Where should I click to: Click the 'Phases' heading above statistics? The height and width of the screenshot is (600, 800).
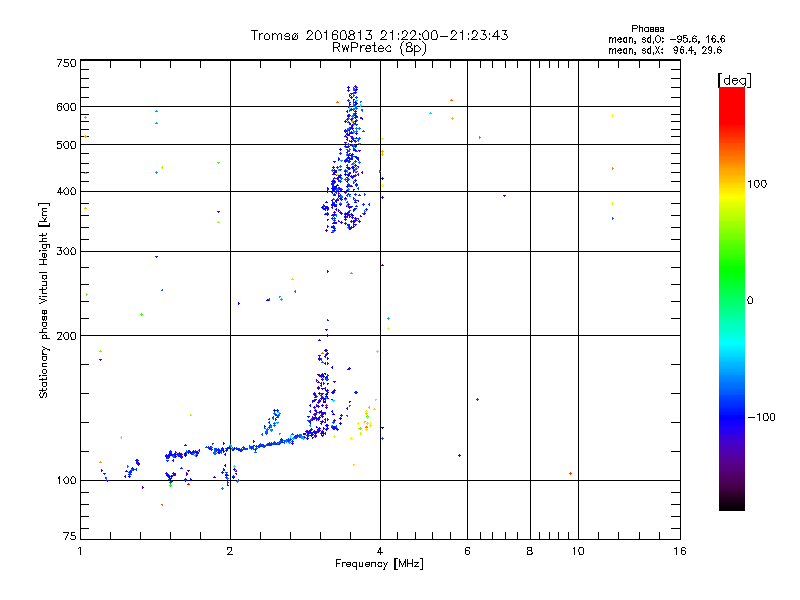pyautogui.click(x=647, y=29)
